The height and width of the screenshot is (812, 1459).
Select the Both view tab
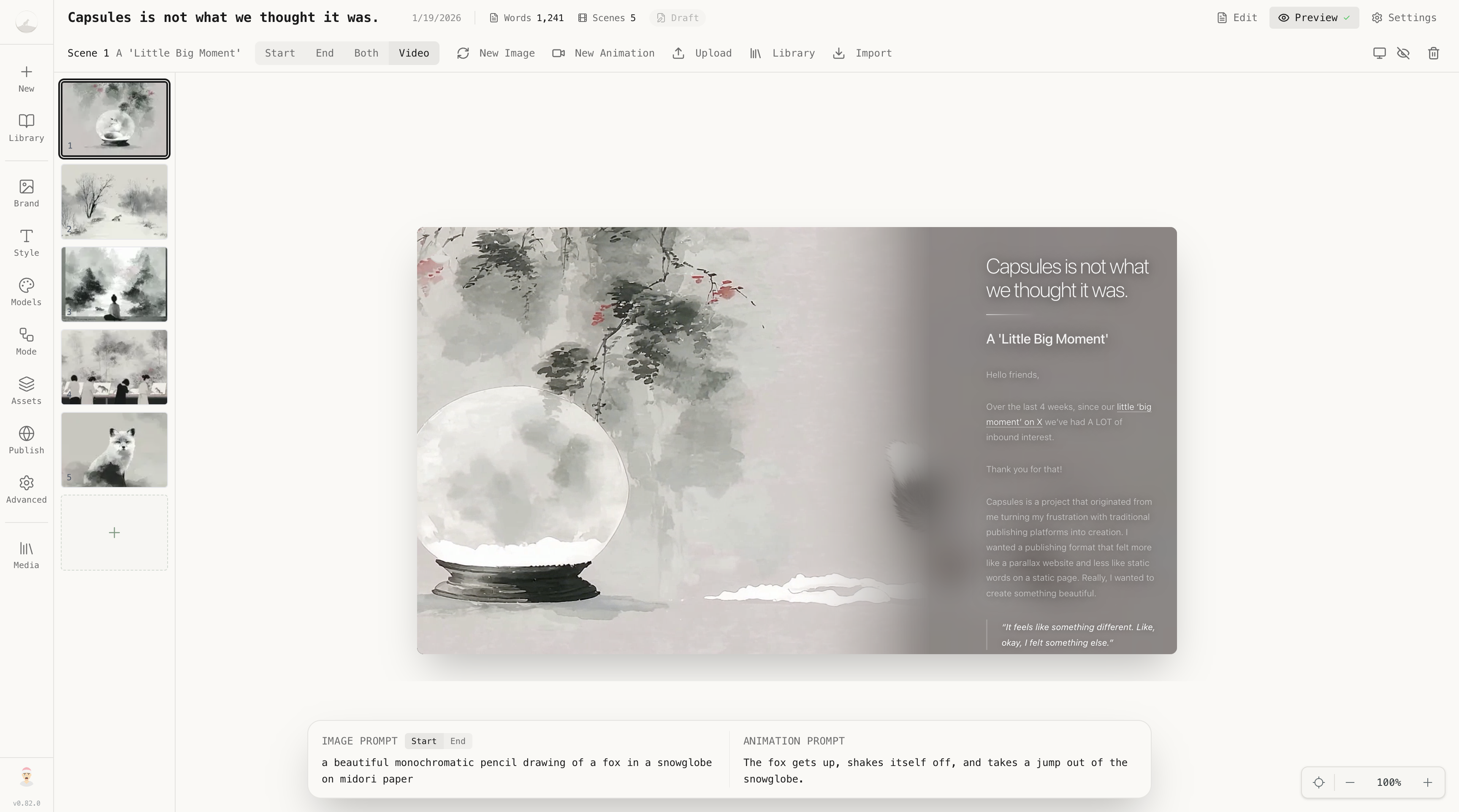[365, 53]
